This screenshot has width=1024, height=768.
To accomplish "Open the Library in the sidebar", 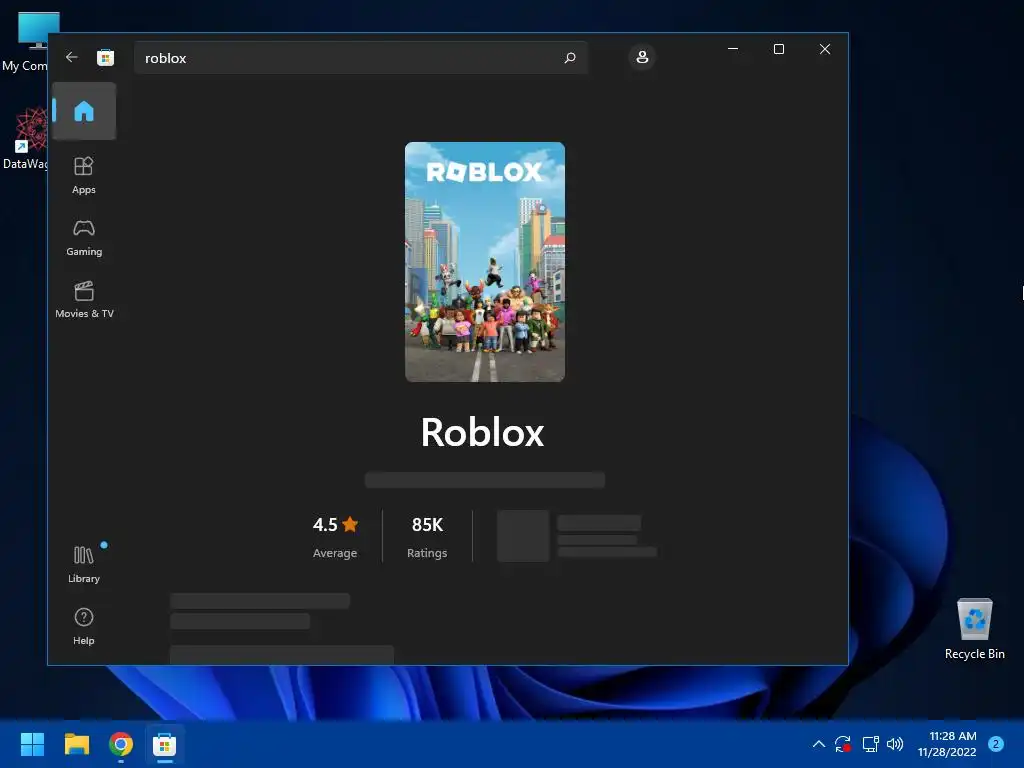I will 84,564.
